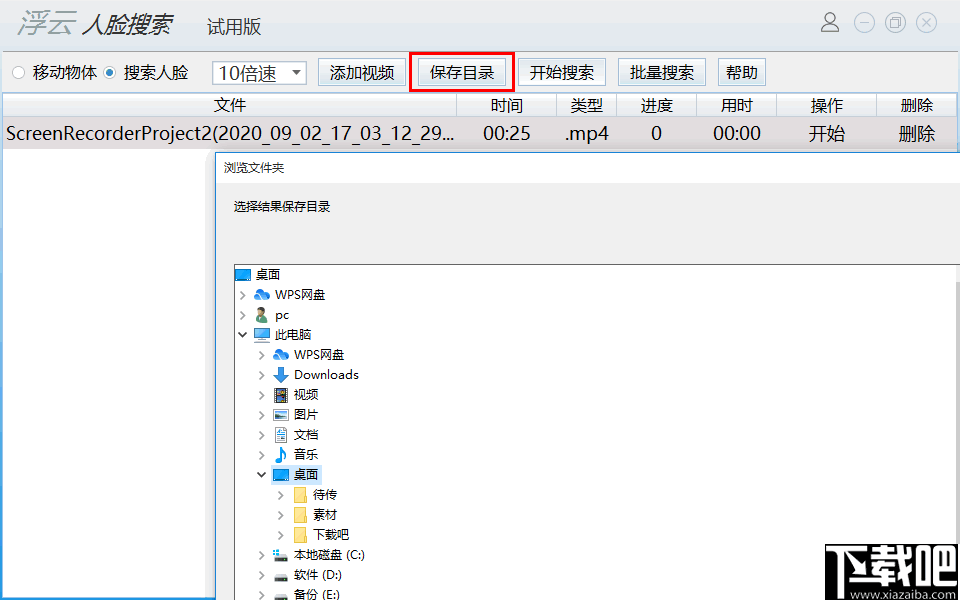Collapse the 桌面 node under 此电脑
Viewport: 960px width, 600px height.
point(261,474)
